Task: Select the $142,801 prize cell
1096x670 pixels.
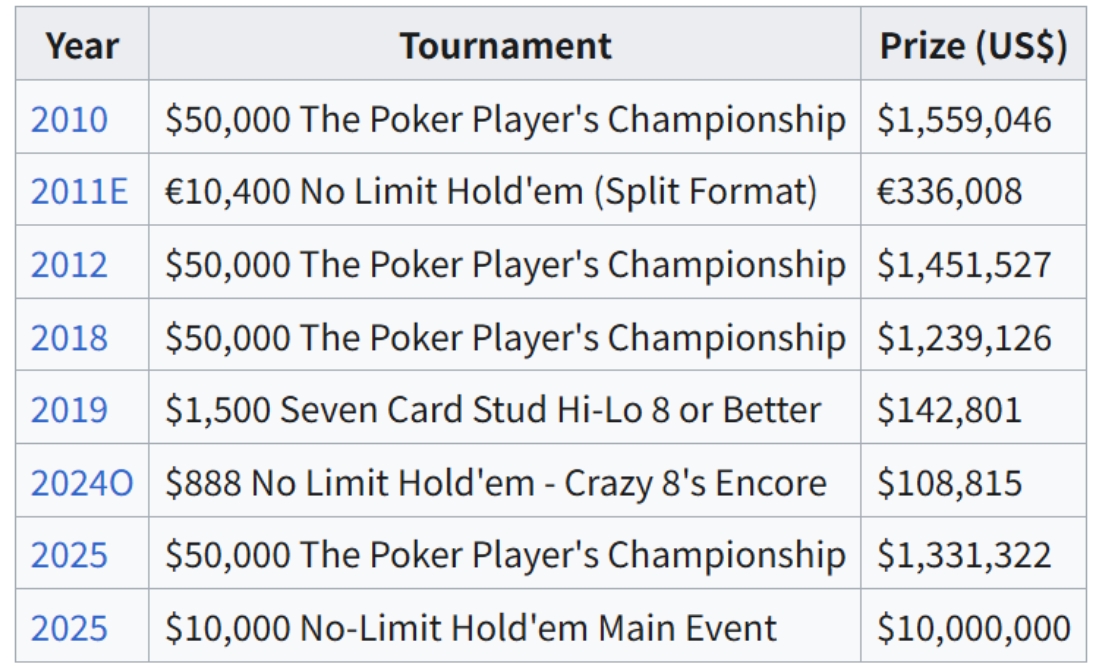Action: (x=949, y=410)
